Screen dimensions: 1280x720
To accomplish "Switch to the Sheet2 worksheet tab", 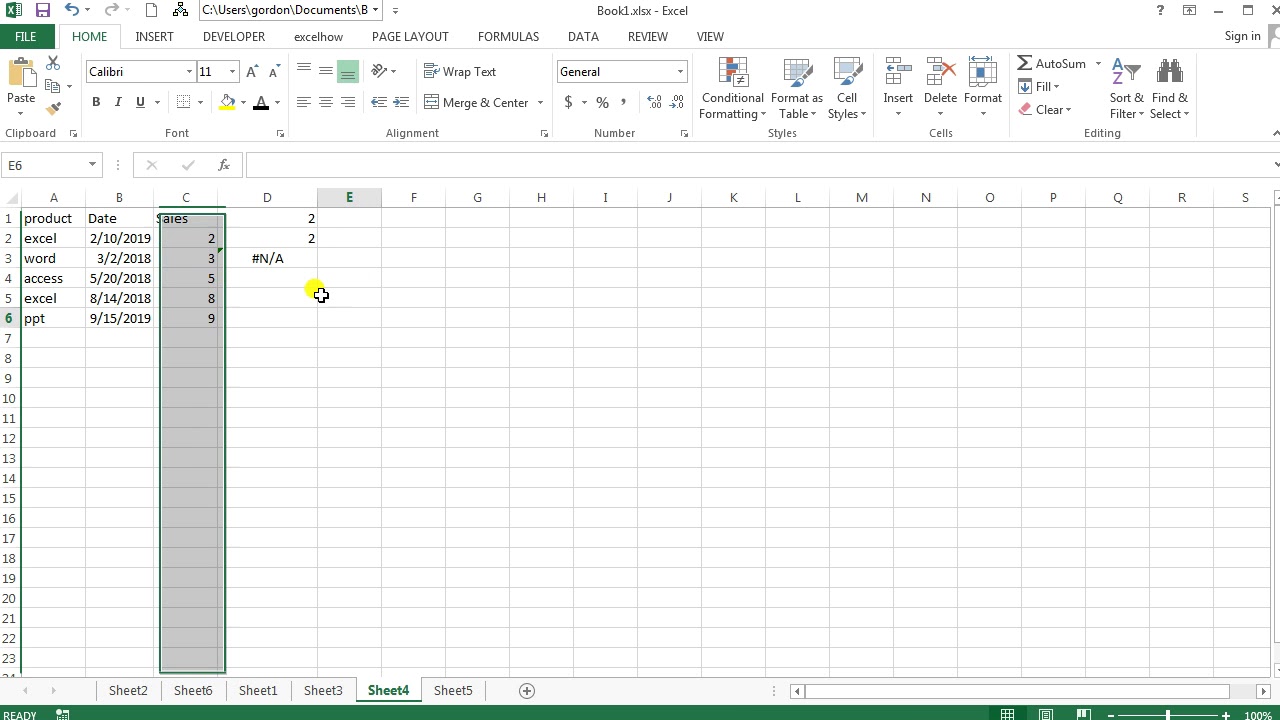I will click(128, 690).
